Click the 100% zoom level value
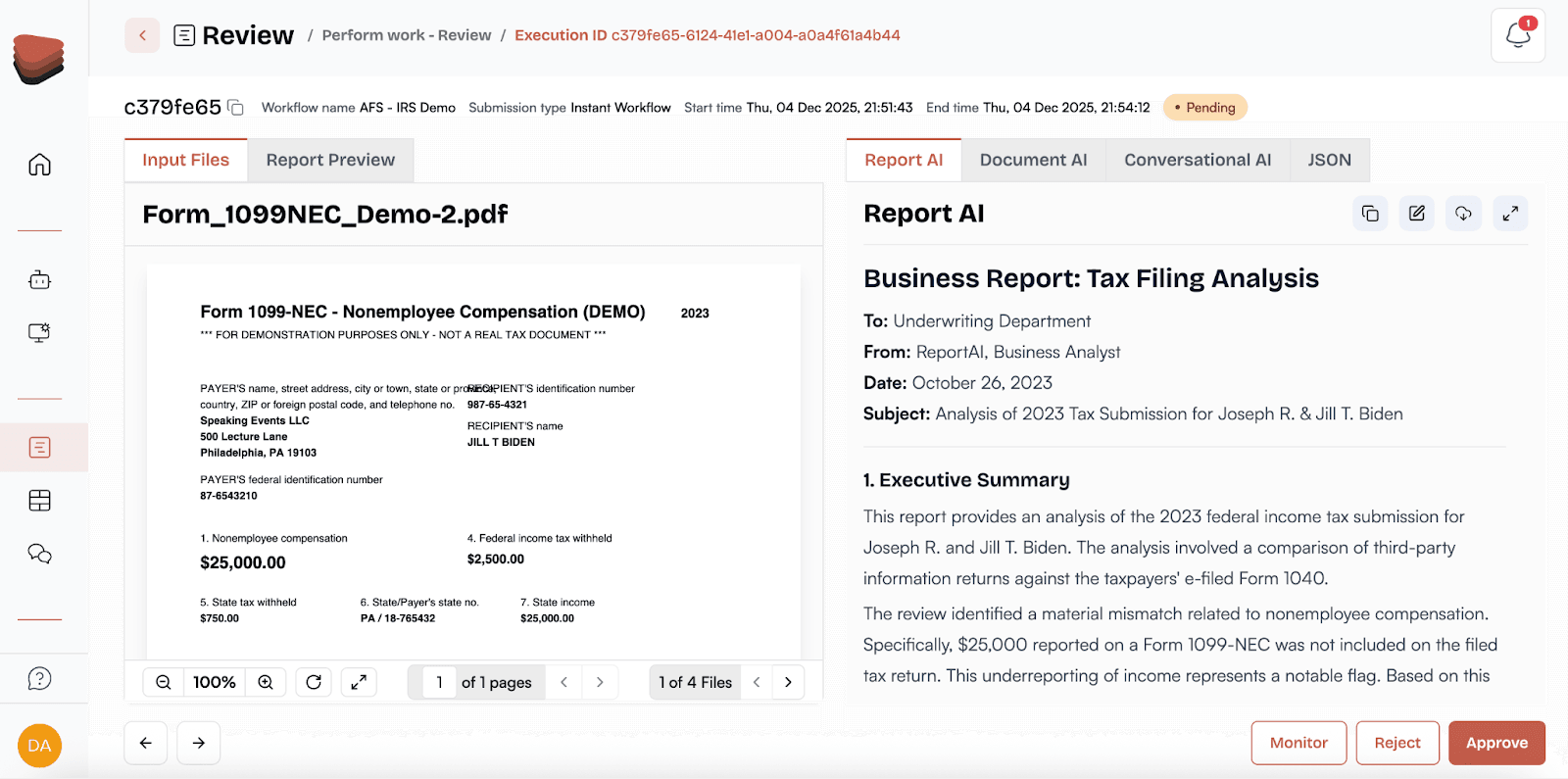 215,682
